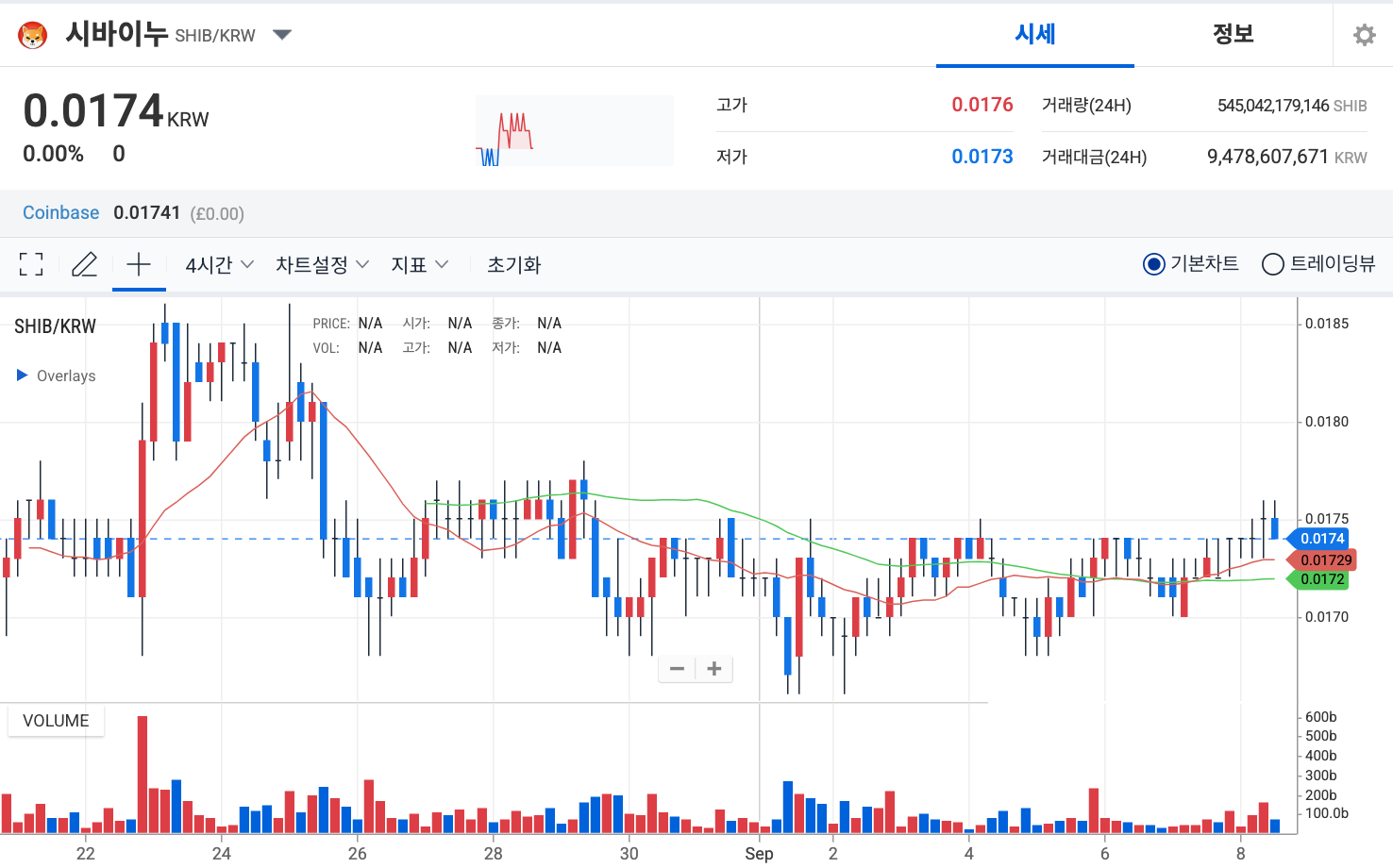Switch to the 정보 tab
This screenshot has width=1393, height=868.
pos(1233,34)
